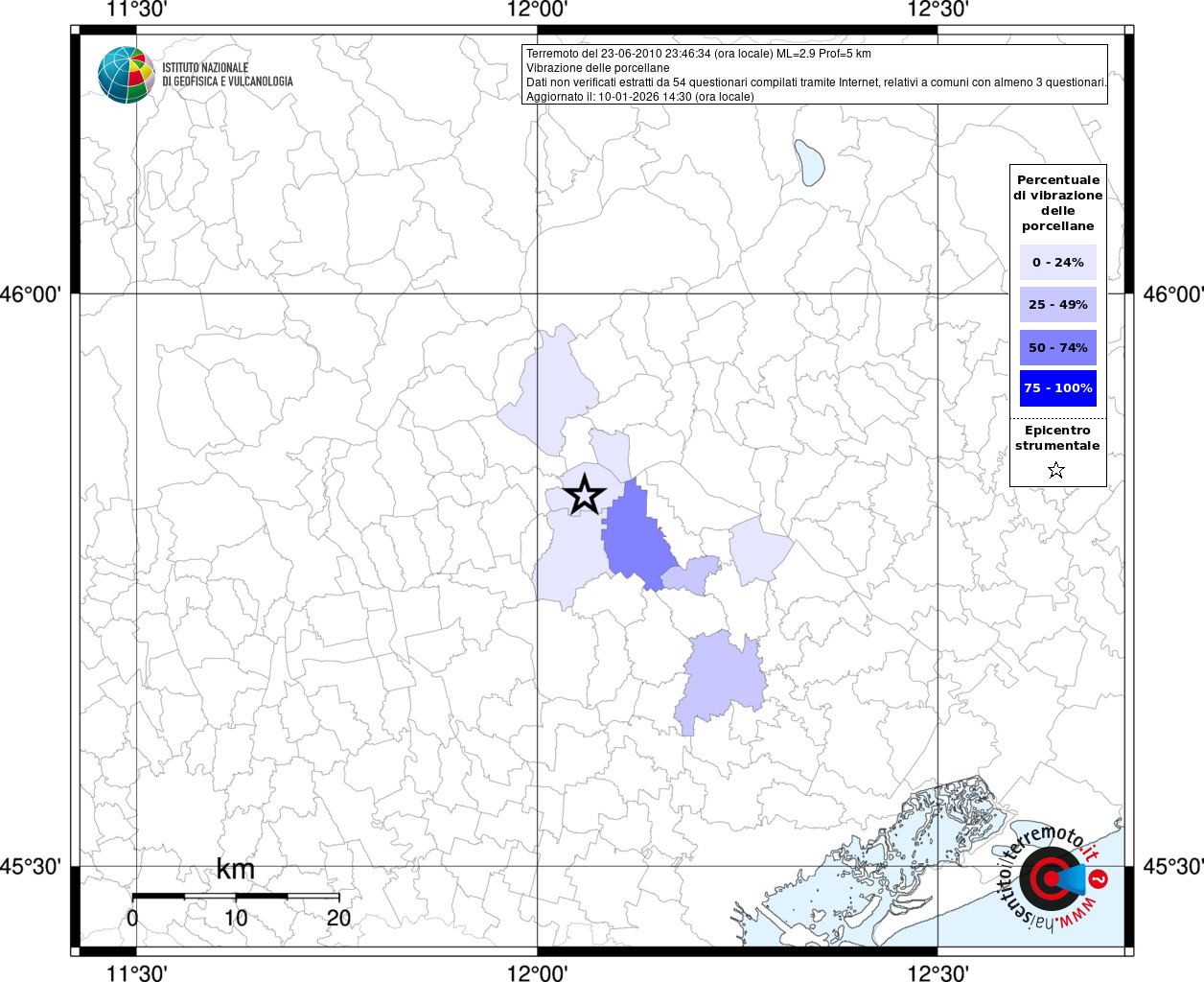Click the left 45°30' latitude label
This screenshot has width=1204, height=982.
point(30,867)
